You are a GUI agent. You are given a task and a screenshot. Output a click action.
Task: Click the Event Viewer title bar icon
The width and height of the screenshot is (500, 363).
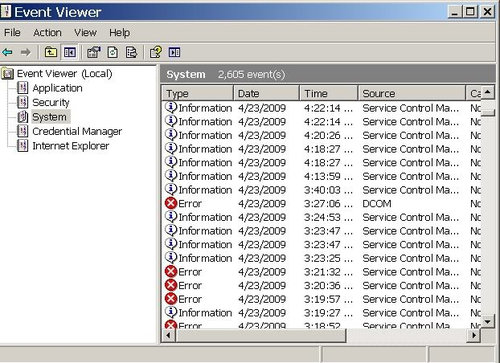(6, 11)
